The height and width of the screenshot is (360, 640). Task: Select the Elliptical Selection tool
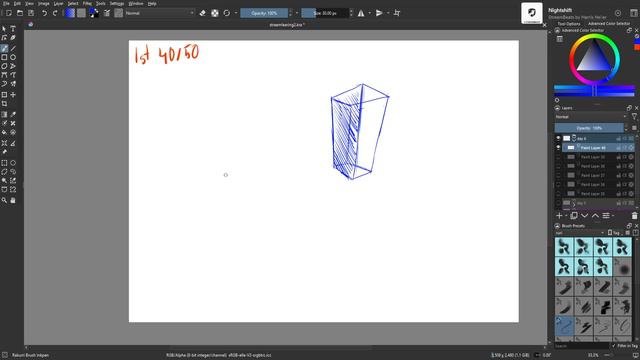coord(13,163)
